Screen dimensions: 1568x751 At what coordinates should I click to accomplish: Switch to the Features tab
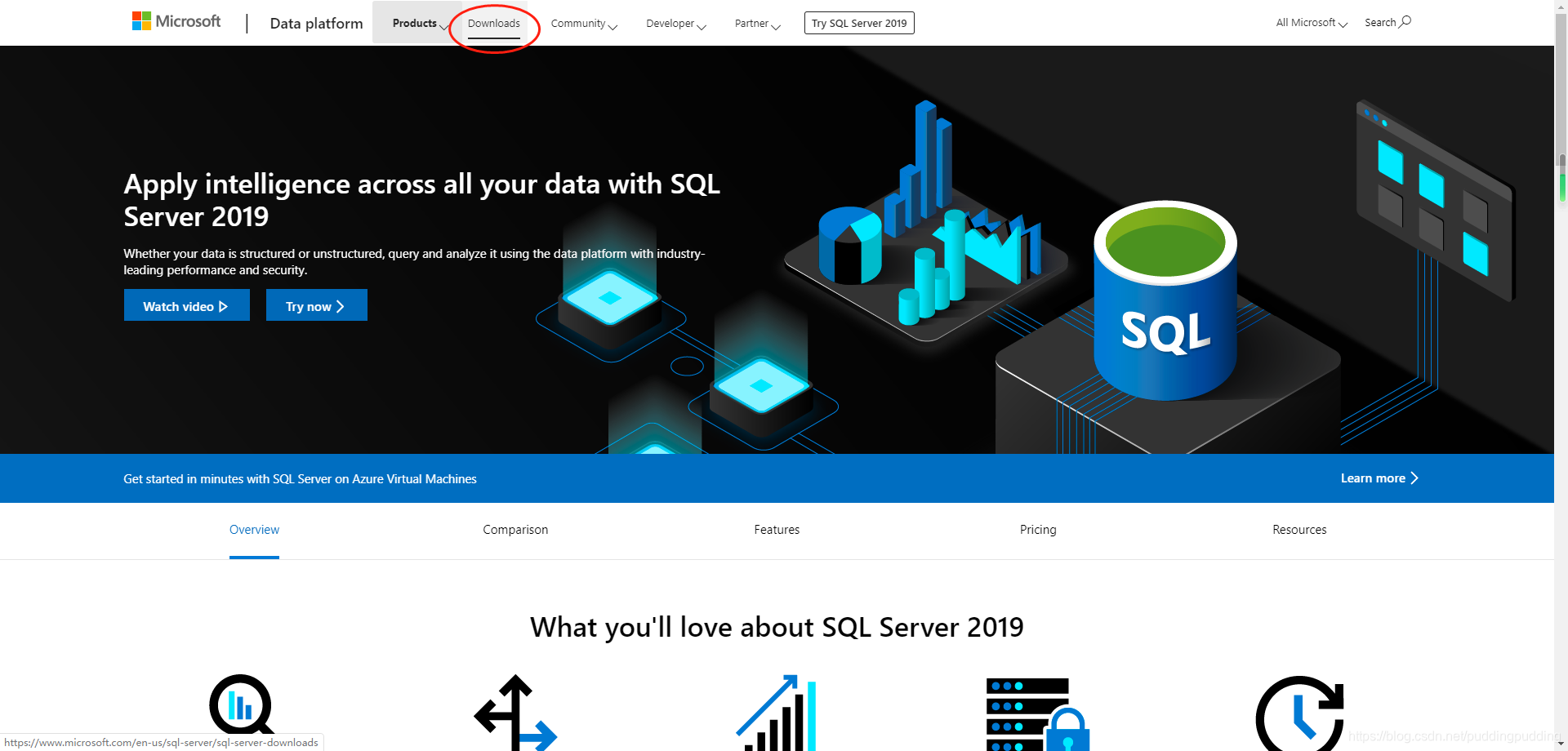point(777,530)
